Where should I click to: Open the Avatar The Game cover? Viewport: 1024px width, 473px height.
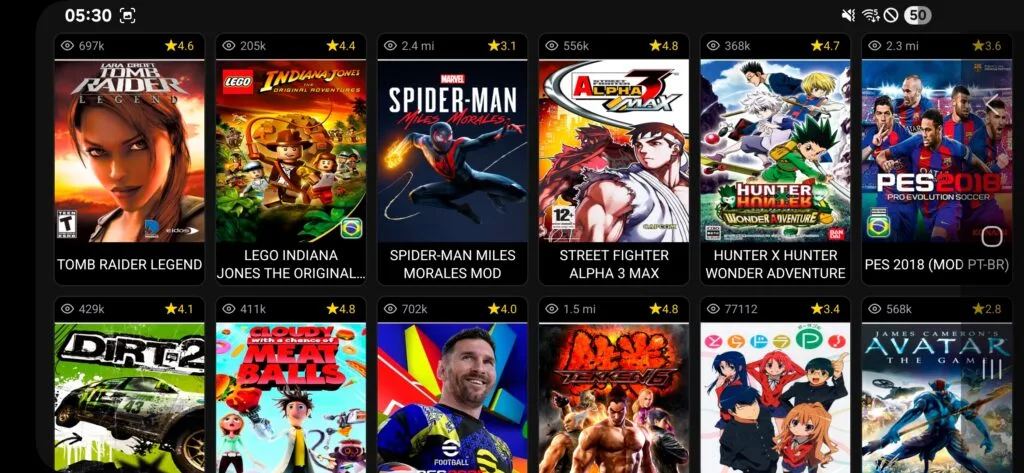click(936, 398)
